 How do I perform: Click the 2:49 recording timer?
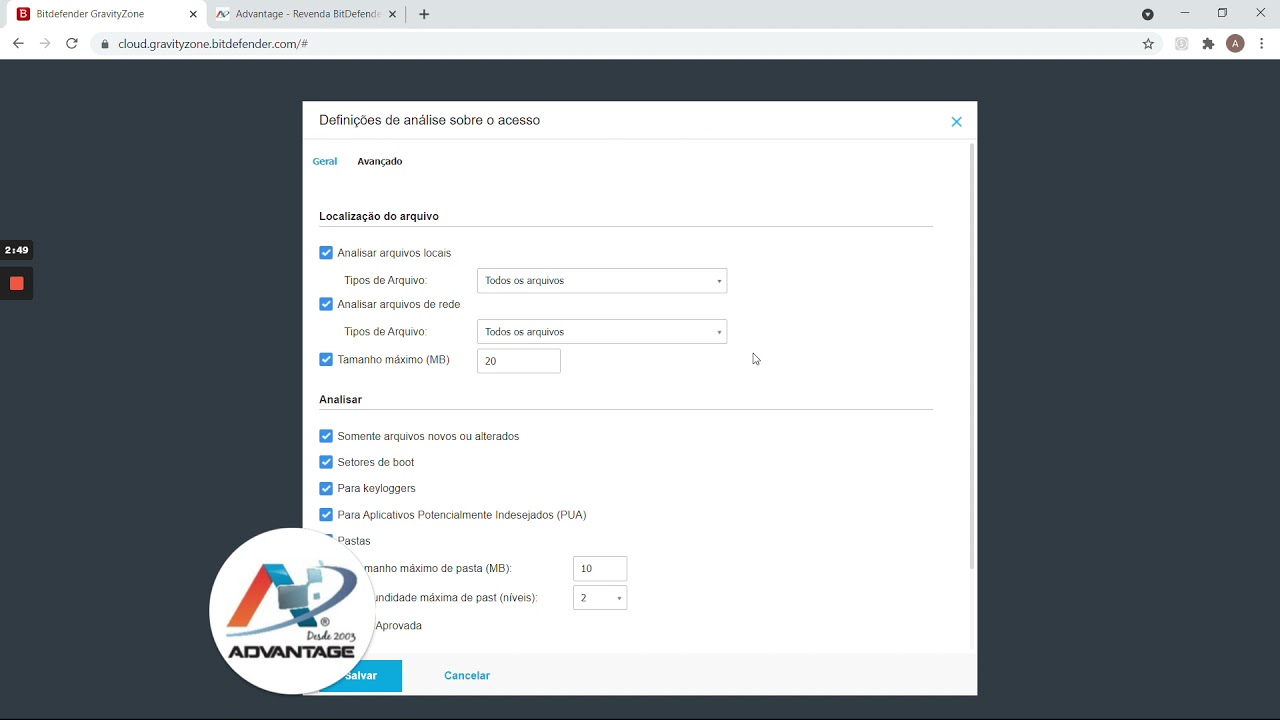tap(17, 250)
